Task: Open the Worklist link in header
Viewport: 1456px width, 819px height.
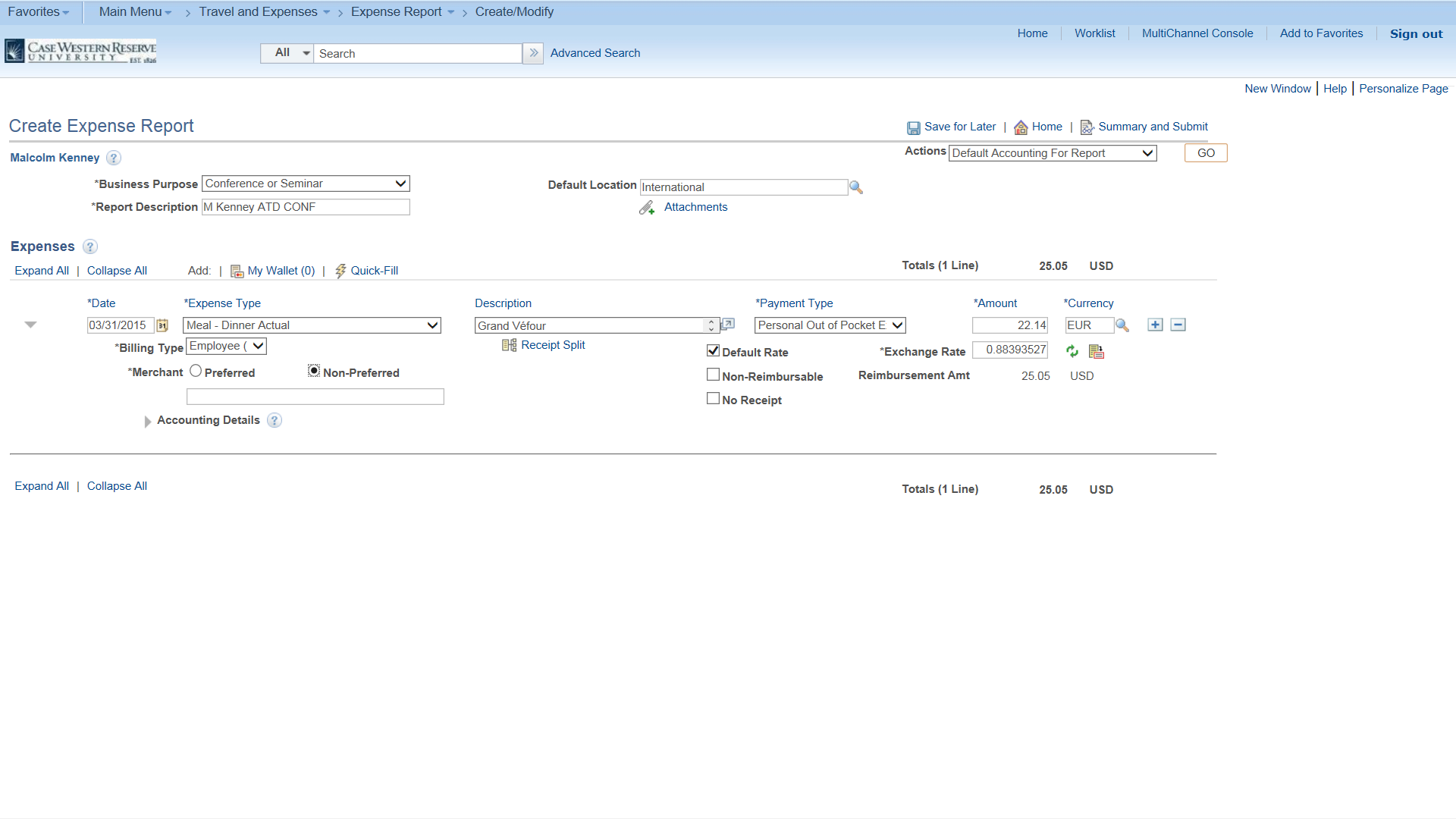Action: pyautogui.click(x=1094, y=33)
